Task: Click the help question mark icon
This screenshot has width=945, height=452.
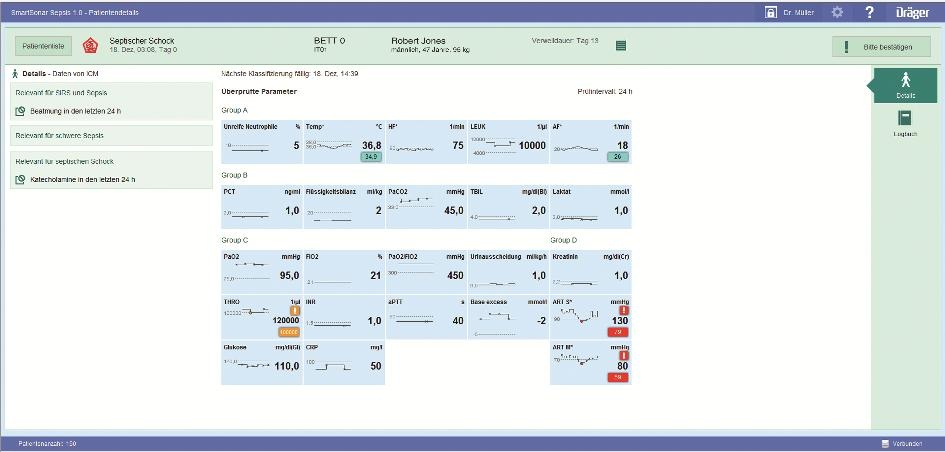Action: pyautogui.click(x=869, y=13)
